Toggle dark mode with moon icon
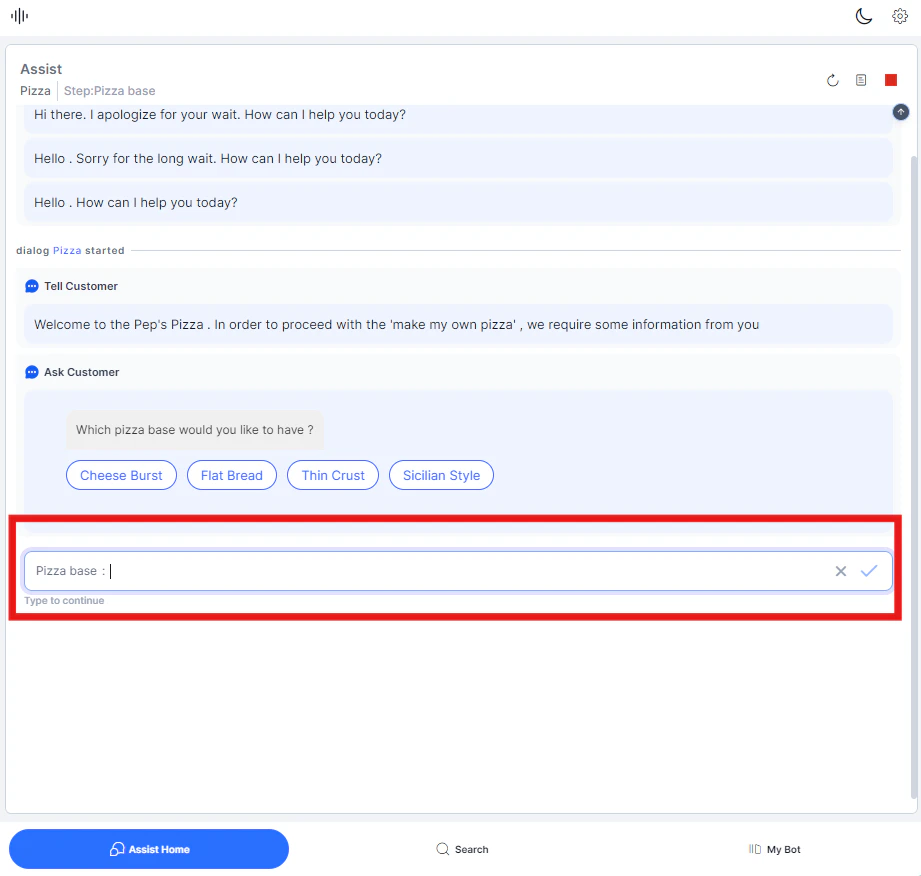921x876 pixels. coord(863,16)
